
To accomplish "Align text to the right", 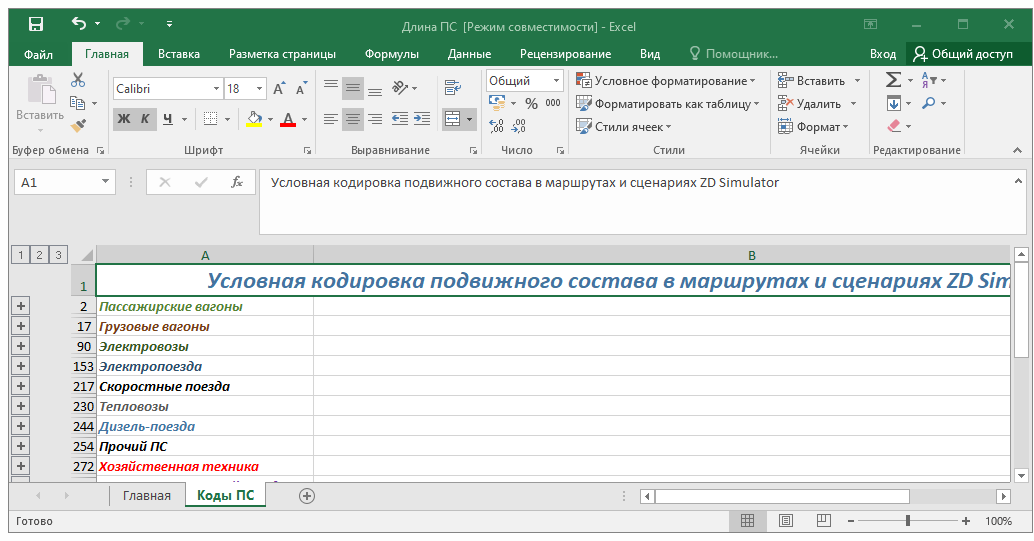I will pyautogui.click(x=375, y=119).
